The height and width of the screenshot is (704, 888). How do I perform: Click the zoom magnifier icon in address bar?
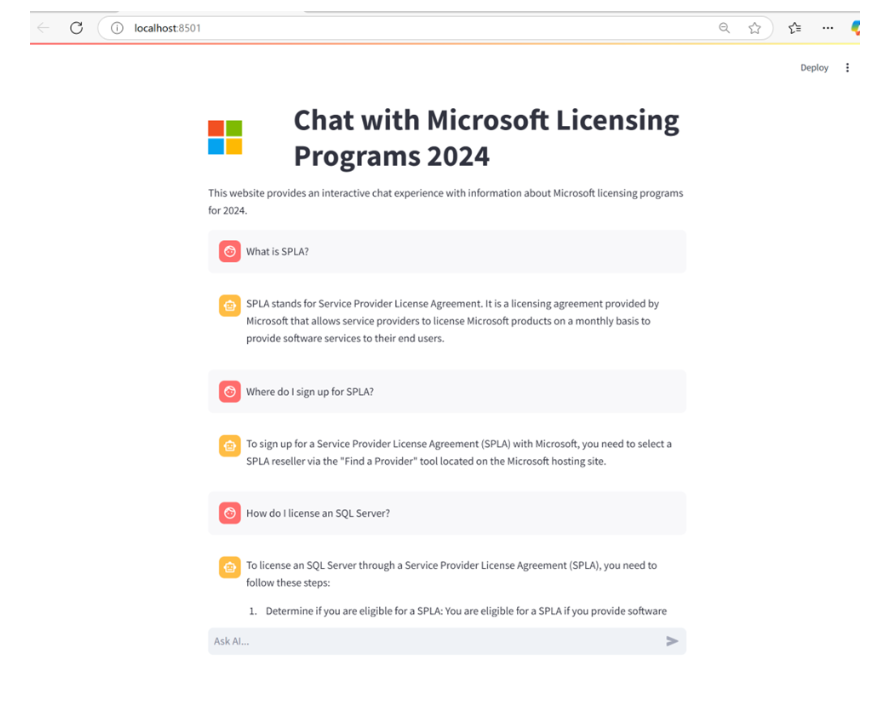(724, 28)
